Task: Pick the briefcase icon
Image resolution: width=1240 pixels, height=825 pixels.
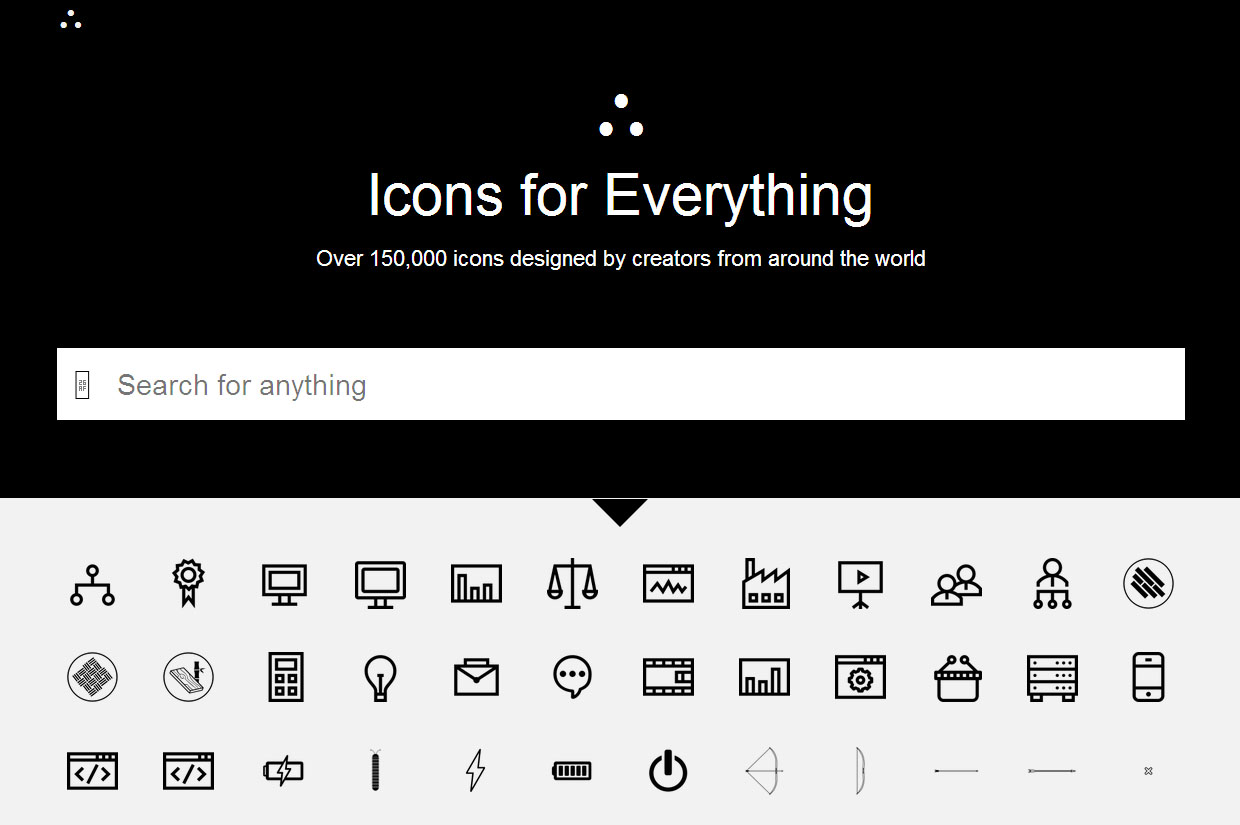Action: (476, 677)
